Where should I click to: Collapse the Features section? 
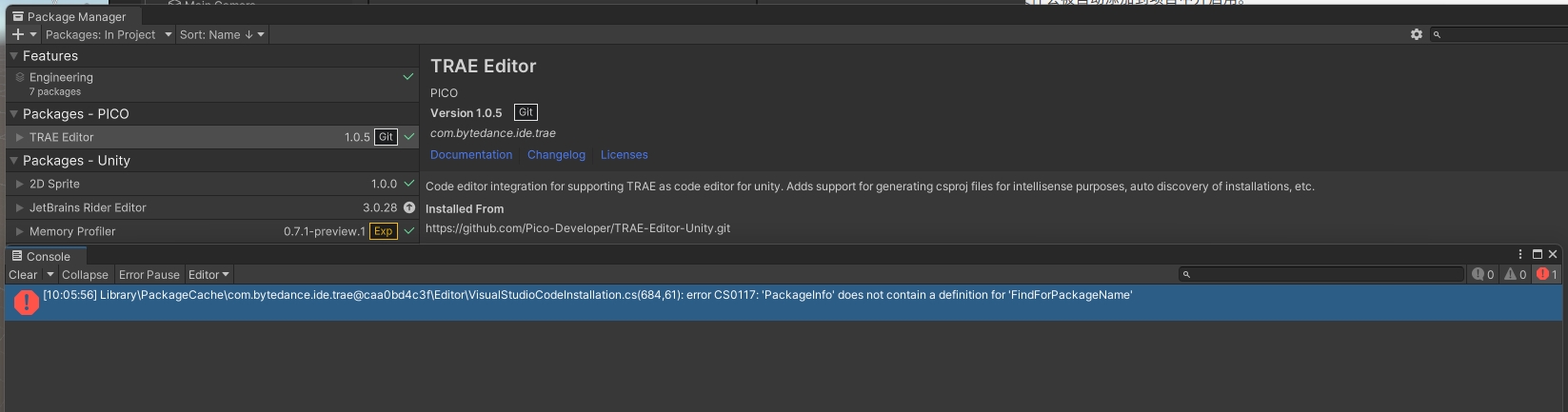(x=14, y=56)
